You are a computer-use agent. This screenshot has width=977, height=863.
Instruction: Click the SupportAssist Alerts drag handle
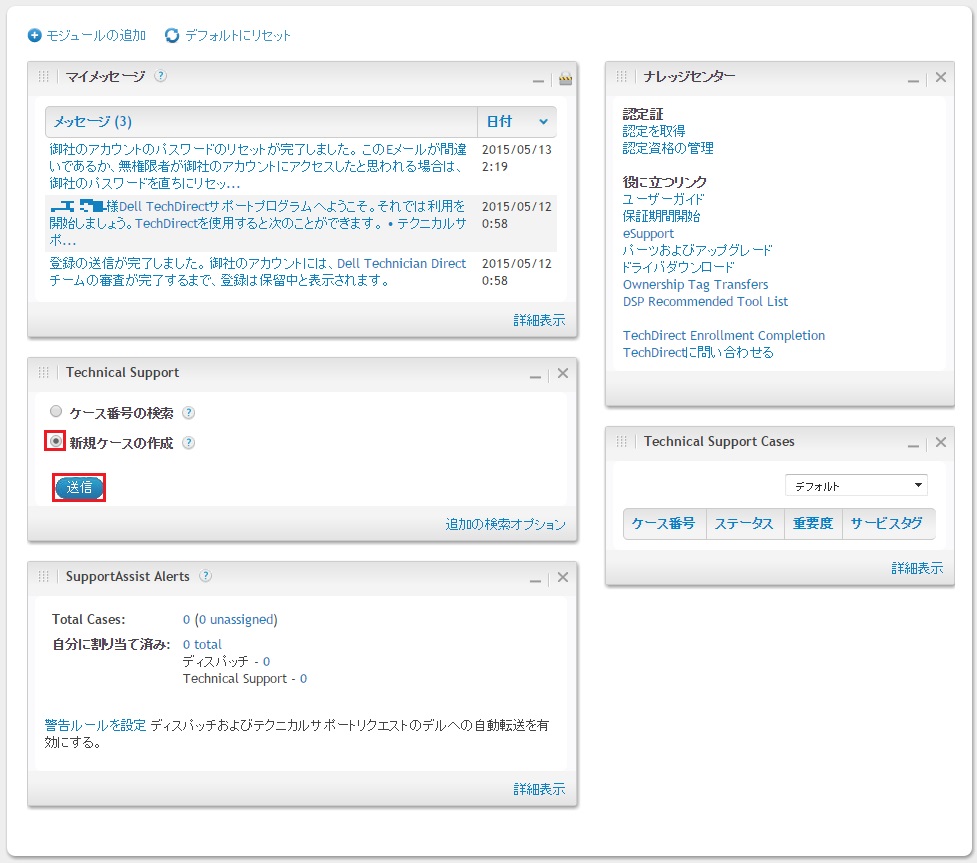[x=43, y=576]
